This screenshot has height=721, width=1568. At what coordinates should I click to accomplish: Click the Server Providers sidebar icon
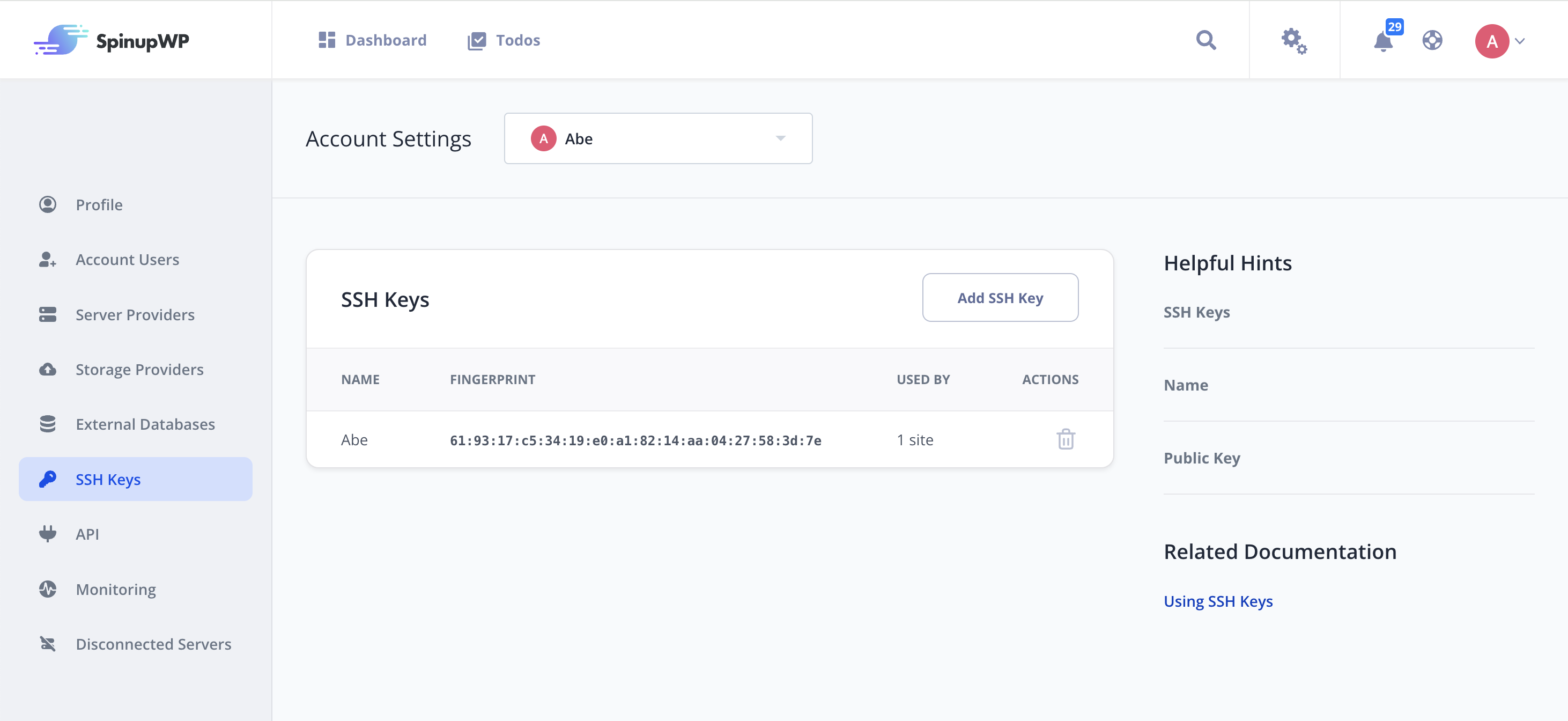click(48, 314)
